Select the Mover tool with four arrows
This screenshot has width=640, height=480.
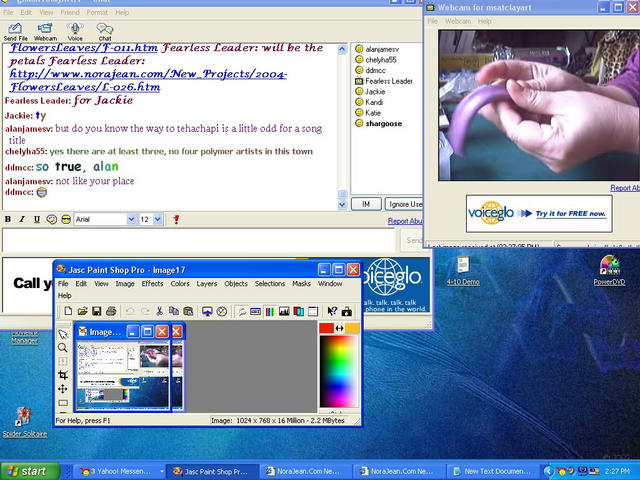63,389
